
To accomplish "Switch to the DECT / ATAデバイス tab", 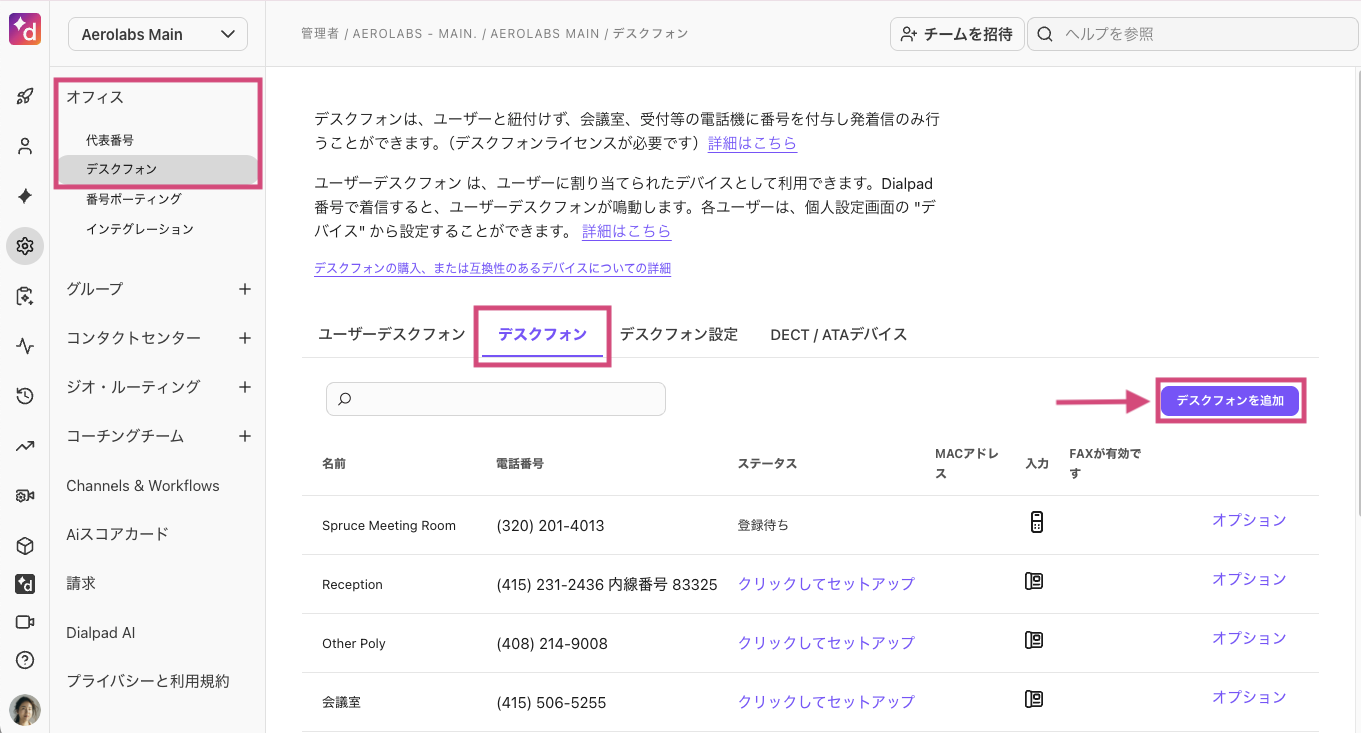I will click(838, 334).
